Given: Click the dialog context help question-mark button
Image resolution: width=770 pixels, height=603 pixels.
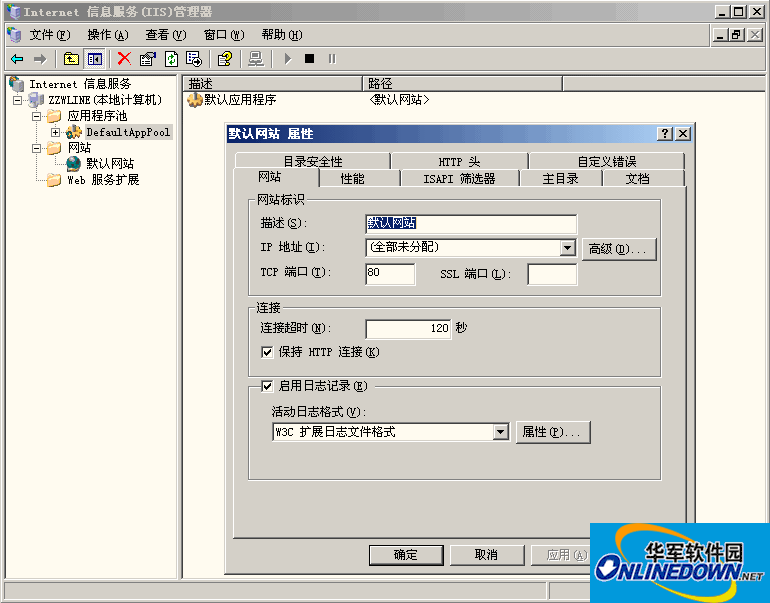Looking at the screenshot, I should coord(664,134).
